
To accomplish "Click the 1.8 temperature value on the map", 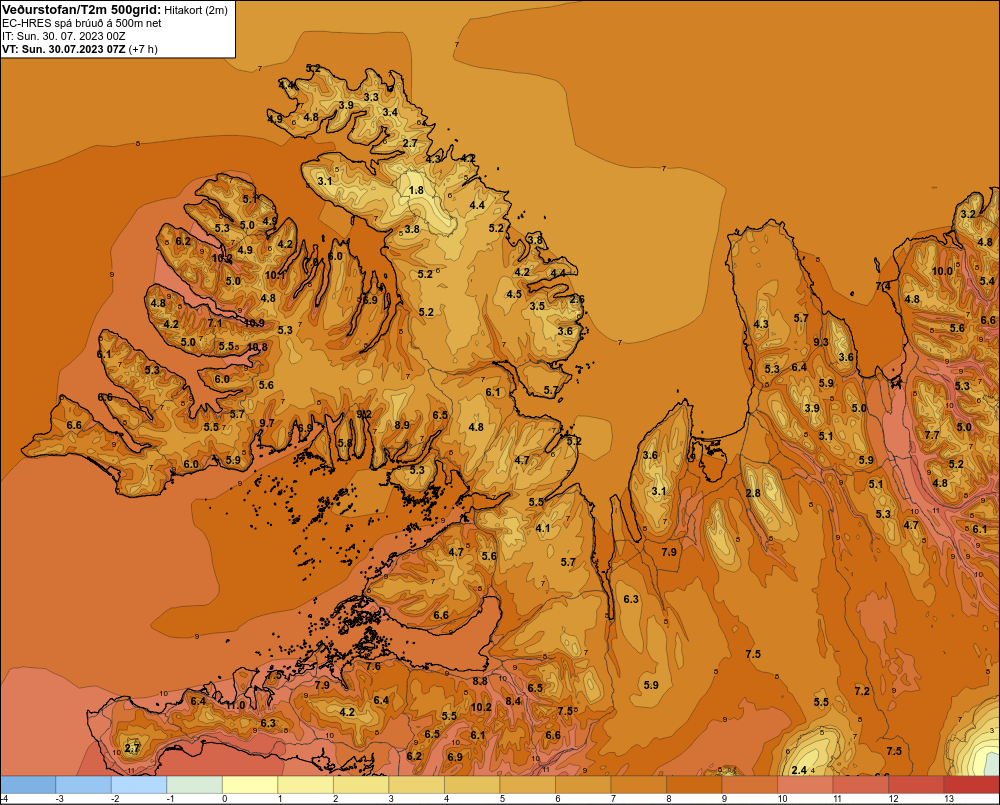I will (x=416, y=190).
